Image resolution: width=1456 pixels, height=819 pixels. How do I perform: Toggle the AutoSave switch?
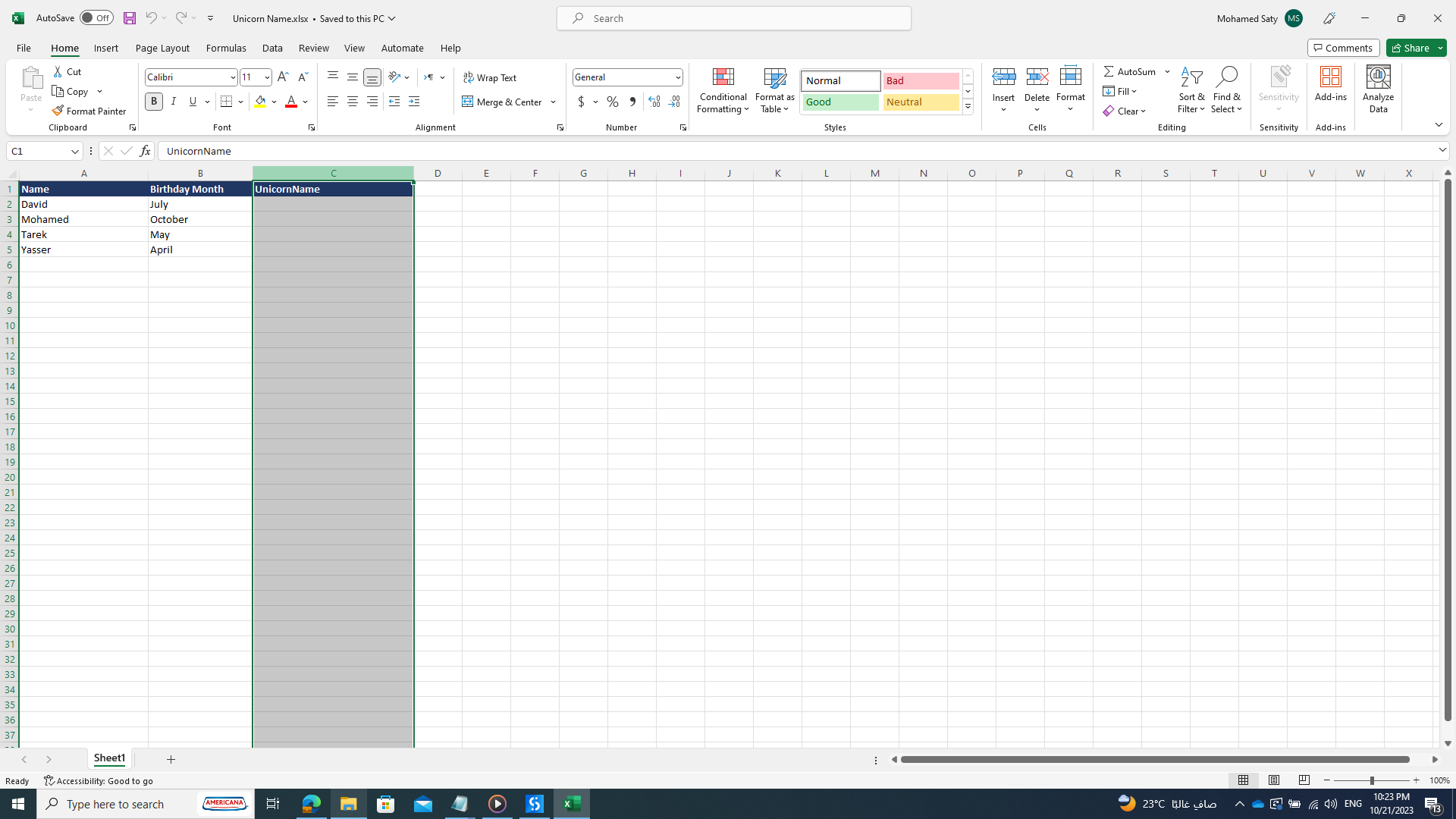tap(96, 18)
